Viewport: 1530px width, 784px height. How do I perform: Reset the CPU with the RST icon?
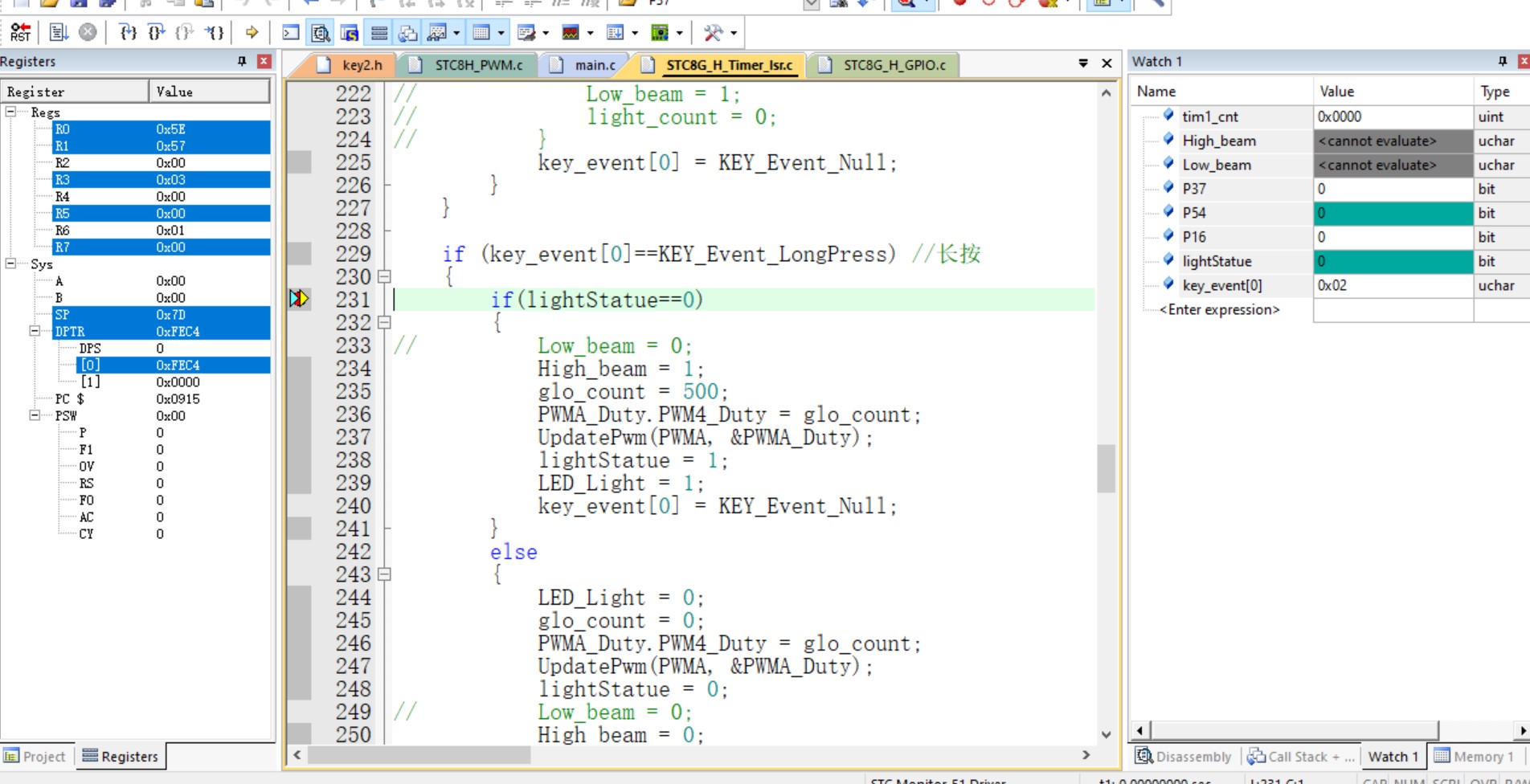(x=20, y=33)
